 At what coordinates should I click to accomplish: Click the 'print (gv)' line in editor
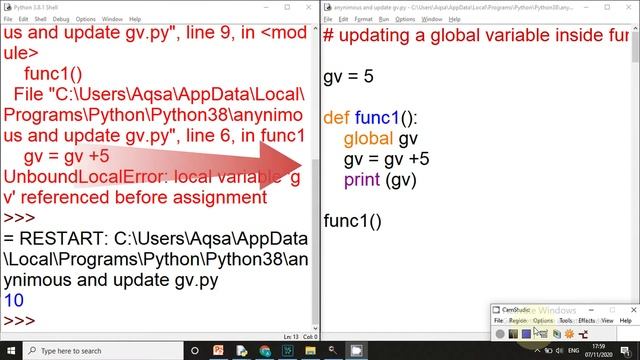[380, 180]
